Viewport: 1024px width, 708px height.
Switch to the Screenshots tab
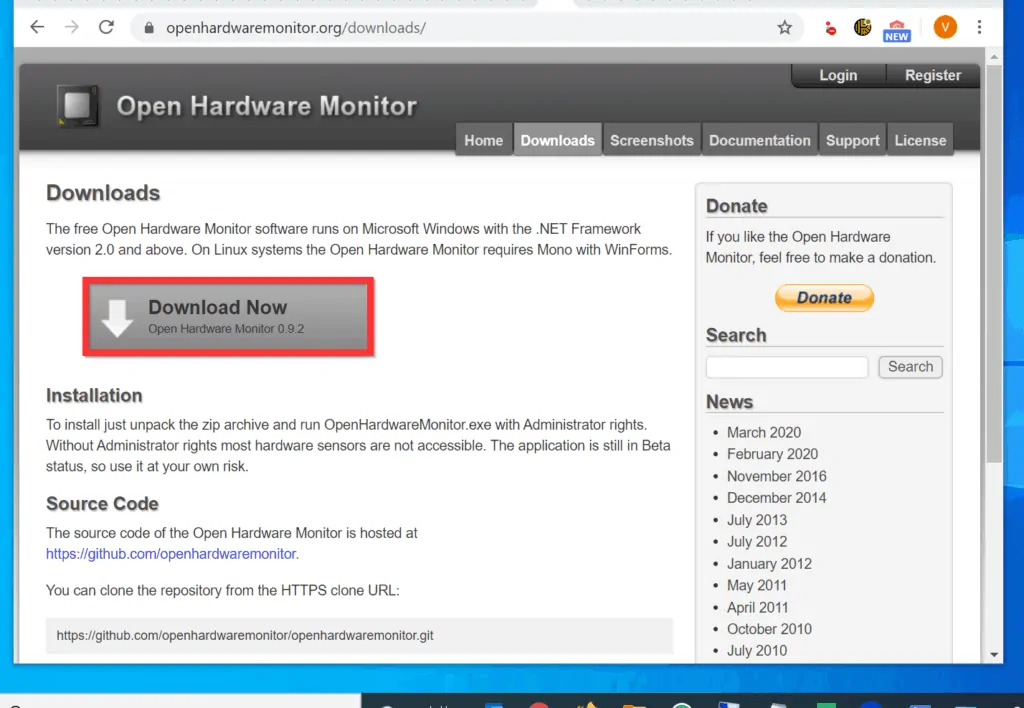coord(652,140)
